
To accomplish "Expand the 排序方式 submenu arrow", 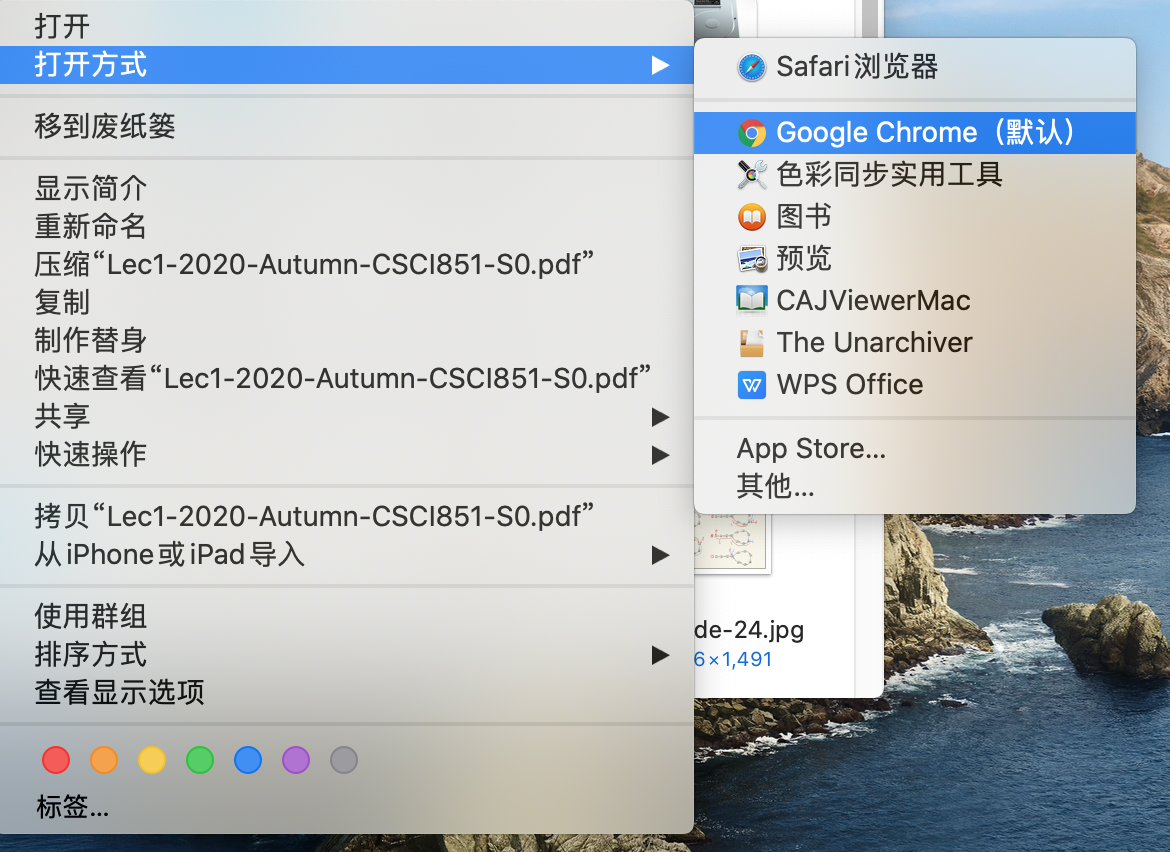I will 660,655.
